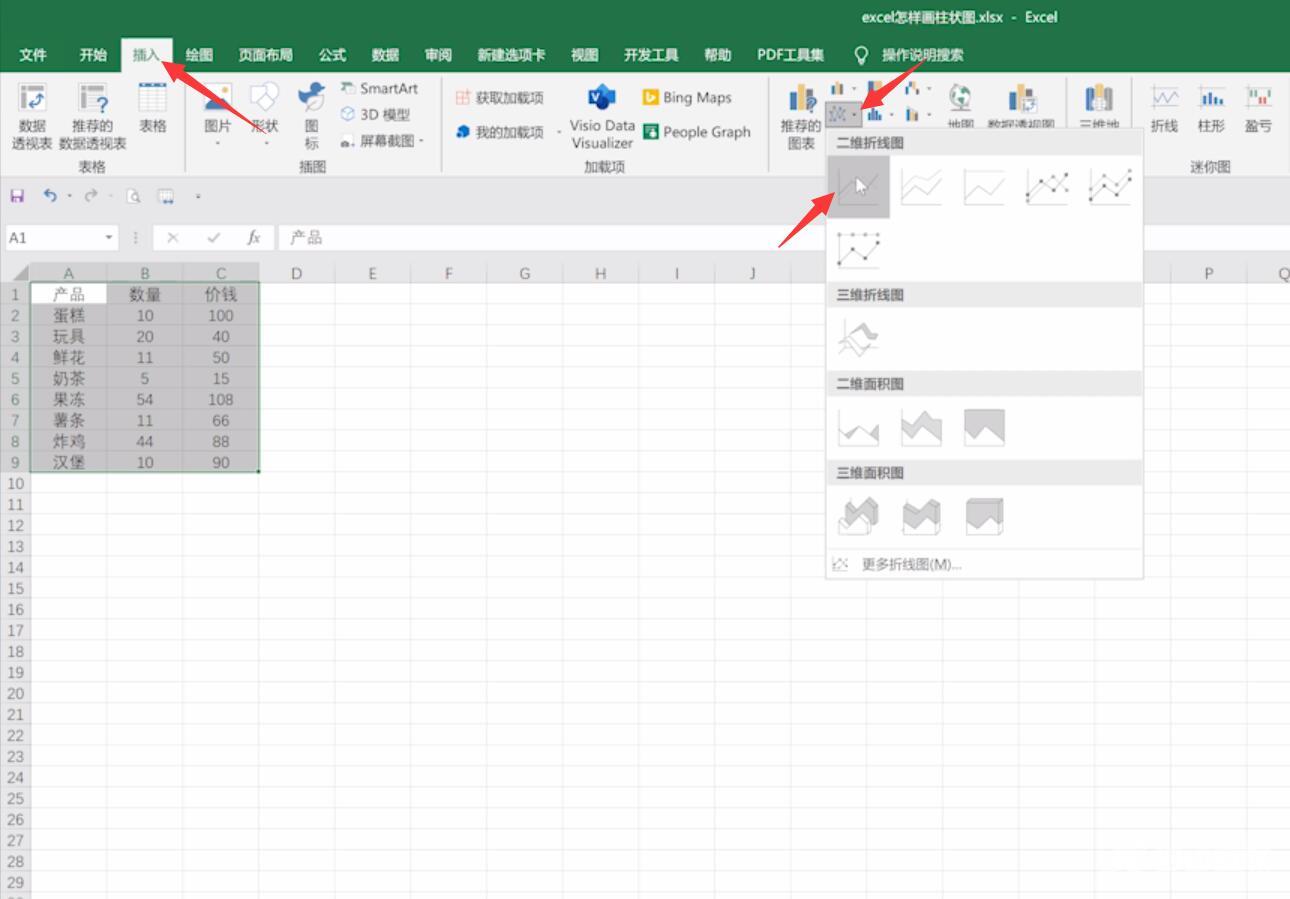Select stacked line with markers chart
Screen dimensions: 1290x899
click(x=1110, y=187)
